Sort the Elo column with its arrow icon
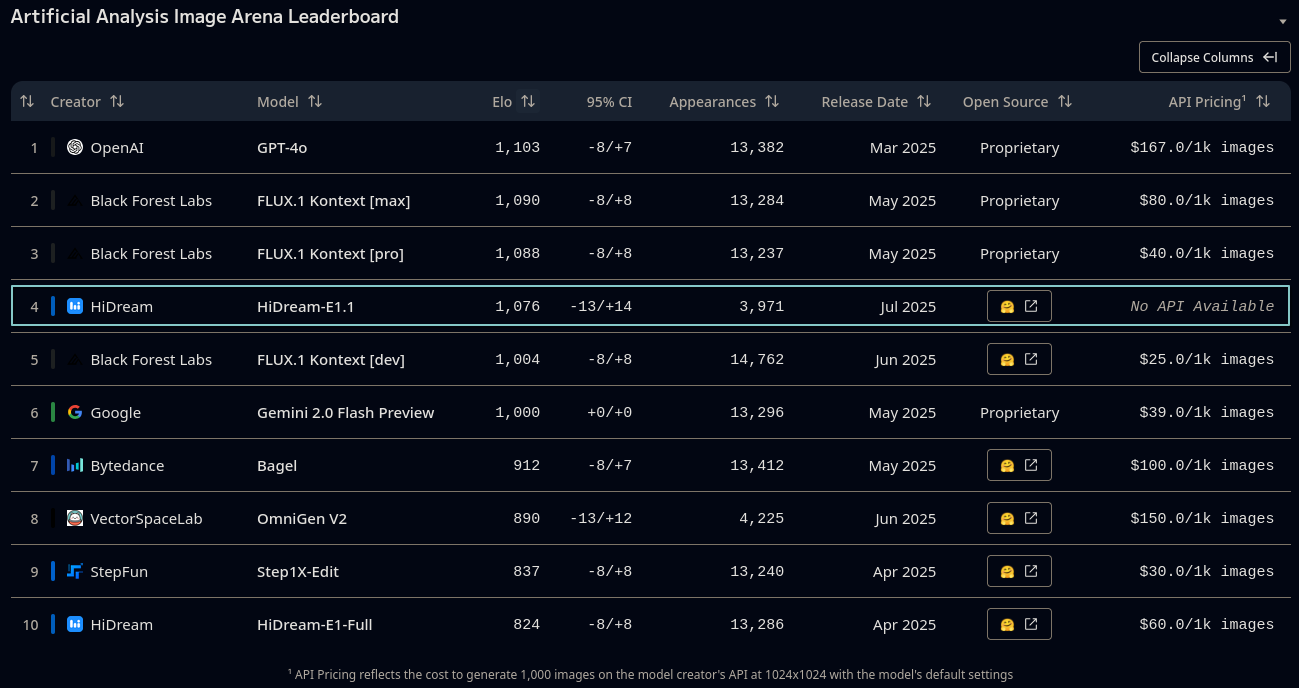This screenshot has height=688, width=1299. click(528, 101)
